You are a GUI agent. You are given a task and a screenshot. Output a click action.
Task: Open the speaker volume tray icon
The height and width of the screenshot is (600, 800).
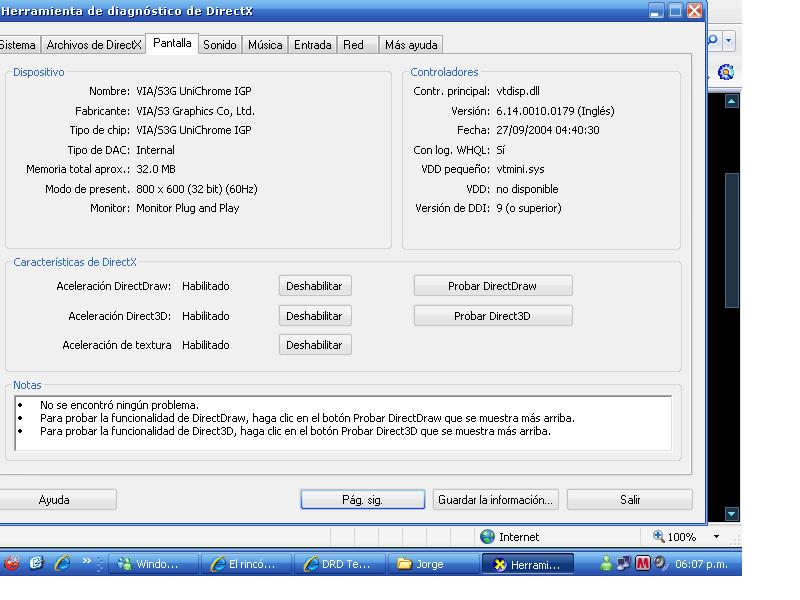(x=661, y=563)
